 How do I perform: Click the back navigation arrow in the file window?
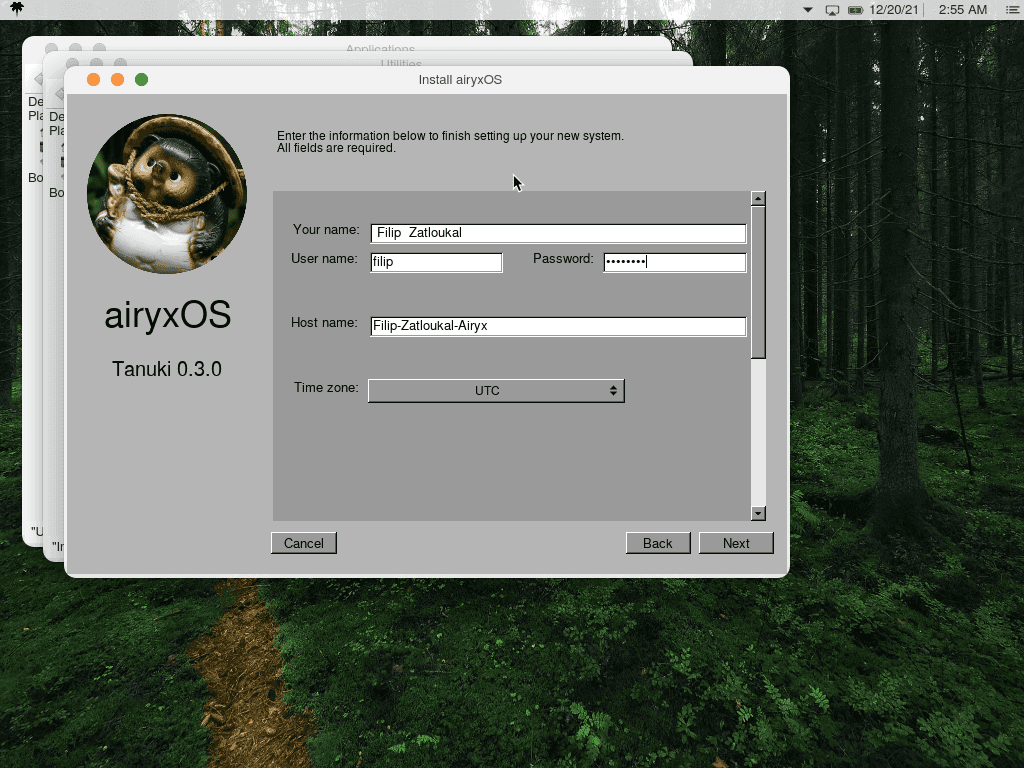(x=39, y=80)
